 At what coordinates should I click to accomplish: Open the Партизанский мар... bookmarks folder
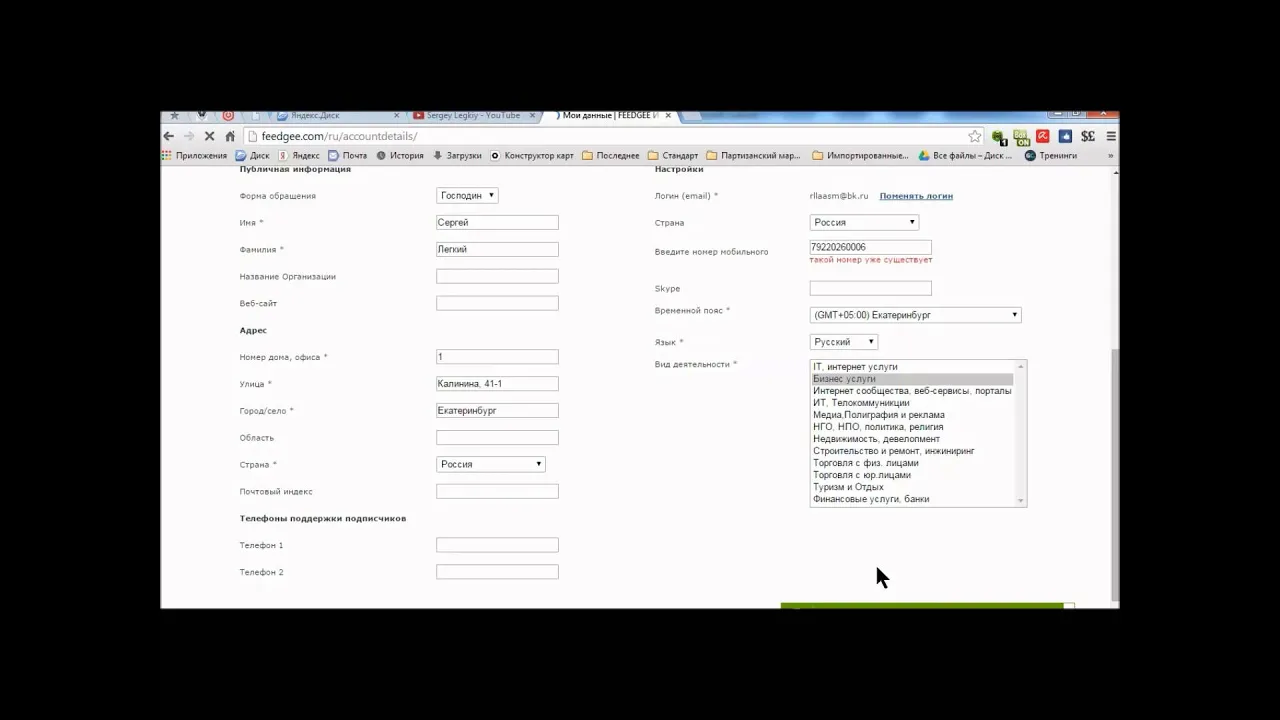coord(754,156)
